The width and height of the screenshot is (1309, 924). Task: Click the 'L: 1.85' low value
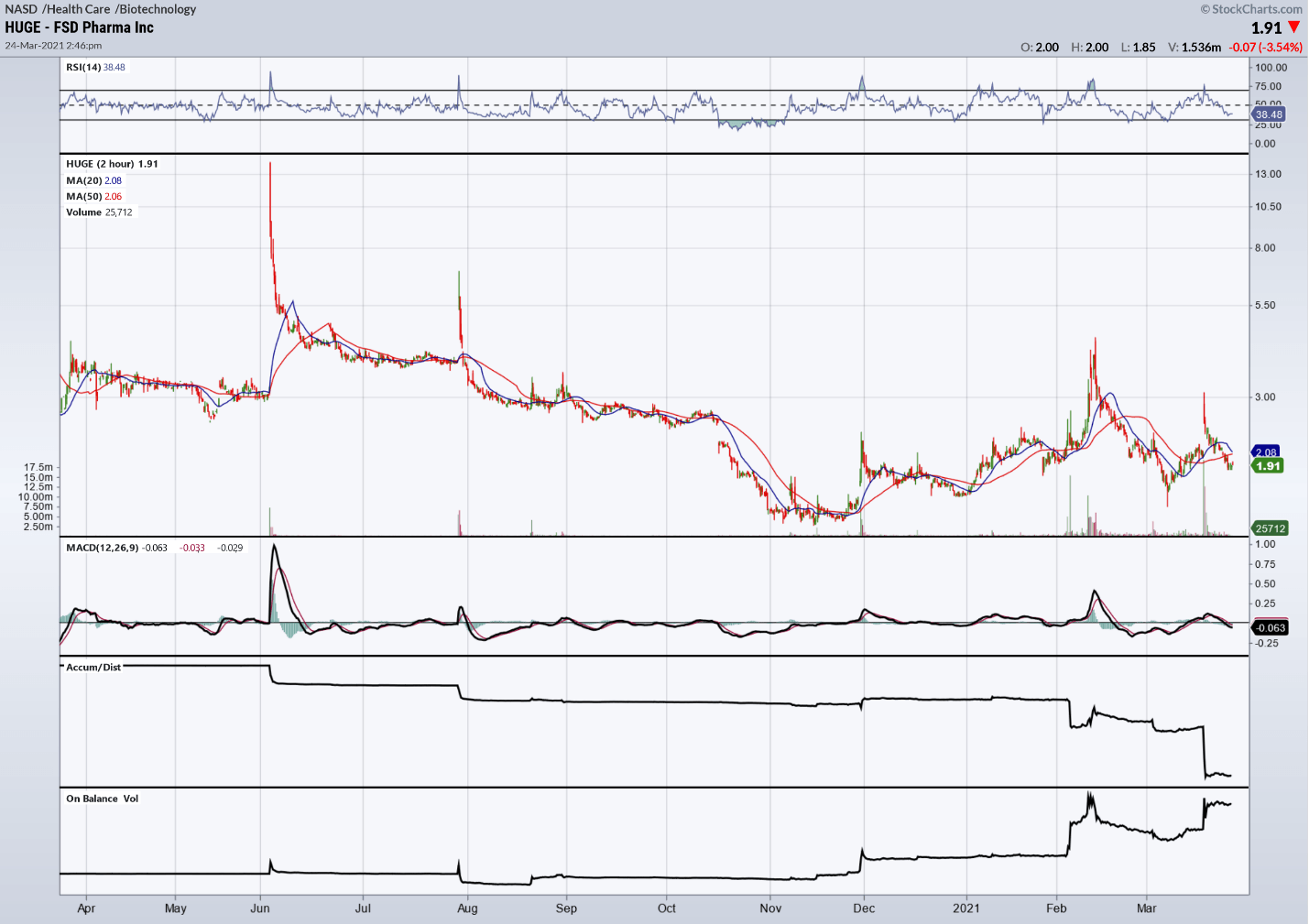[1139, 48]
